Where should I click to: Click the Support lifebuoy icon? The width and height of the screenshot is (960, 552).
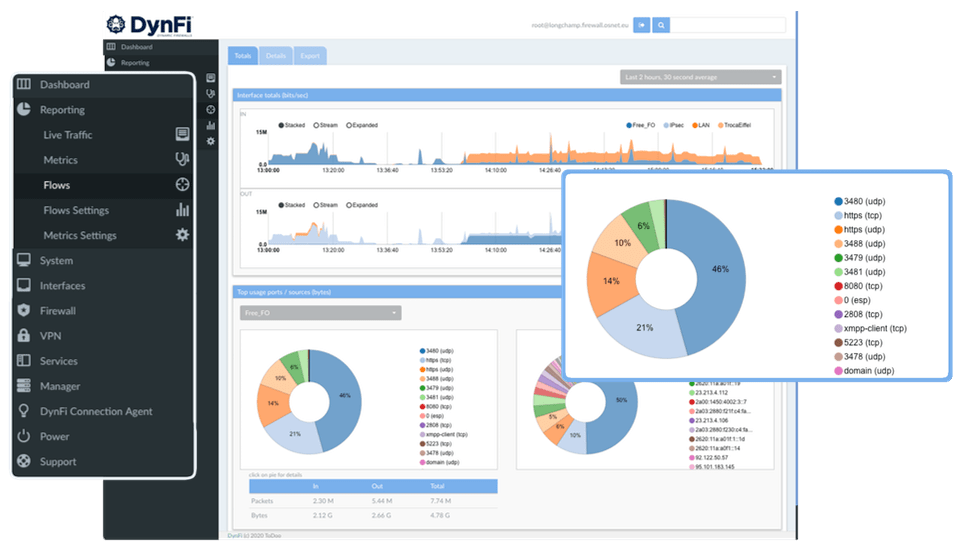click(24, 461)
